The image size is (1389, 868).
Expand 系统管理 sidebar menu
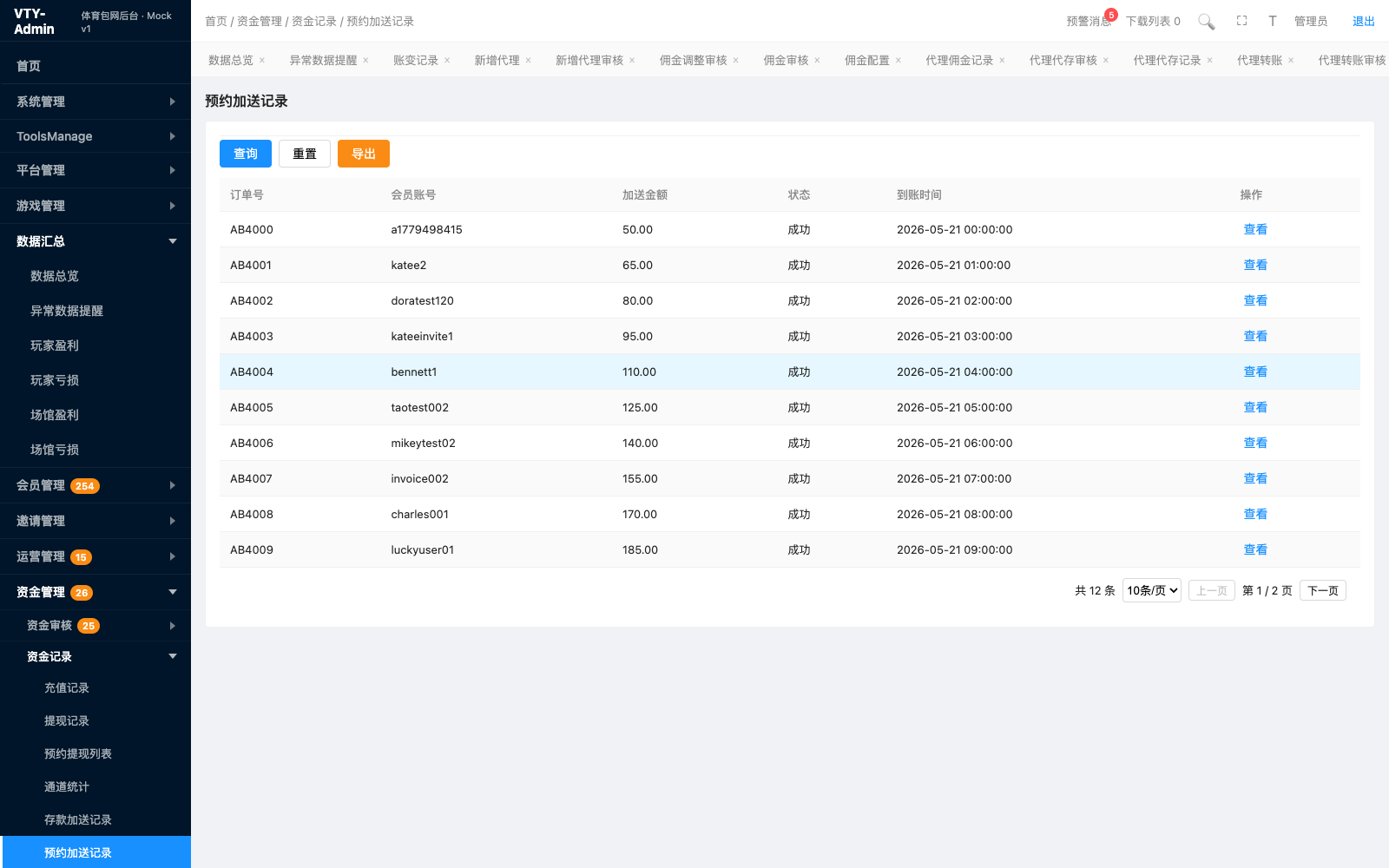95,102
